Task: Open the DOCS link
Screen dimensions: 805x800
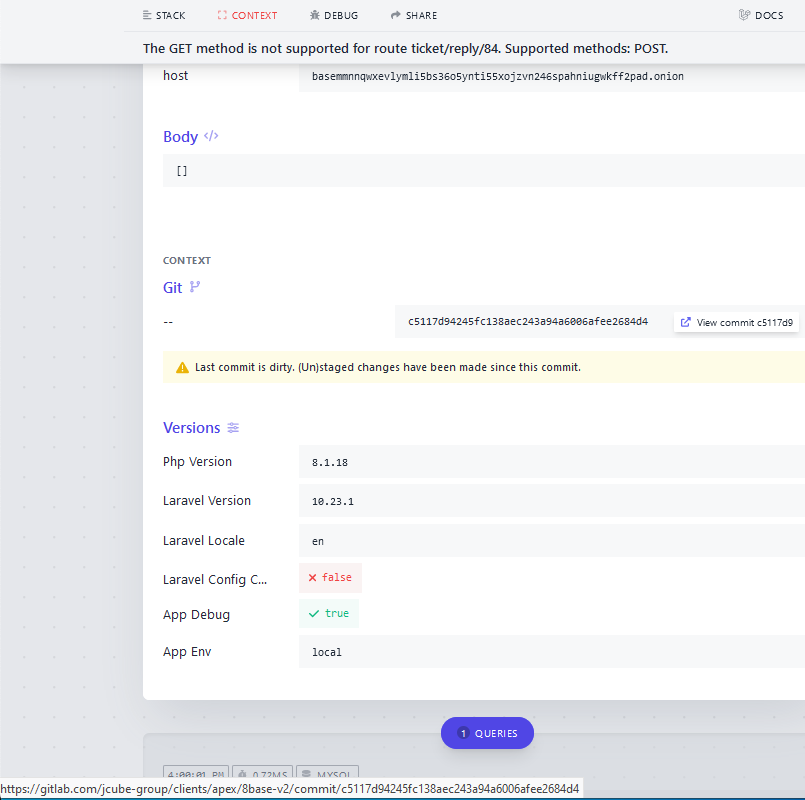Action: tap(761, 15)
